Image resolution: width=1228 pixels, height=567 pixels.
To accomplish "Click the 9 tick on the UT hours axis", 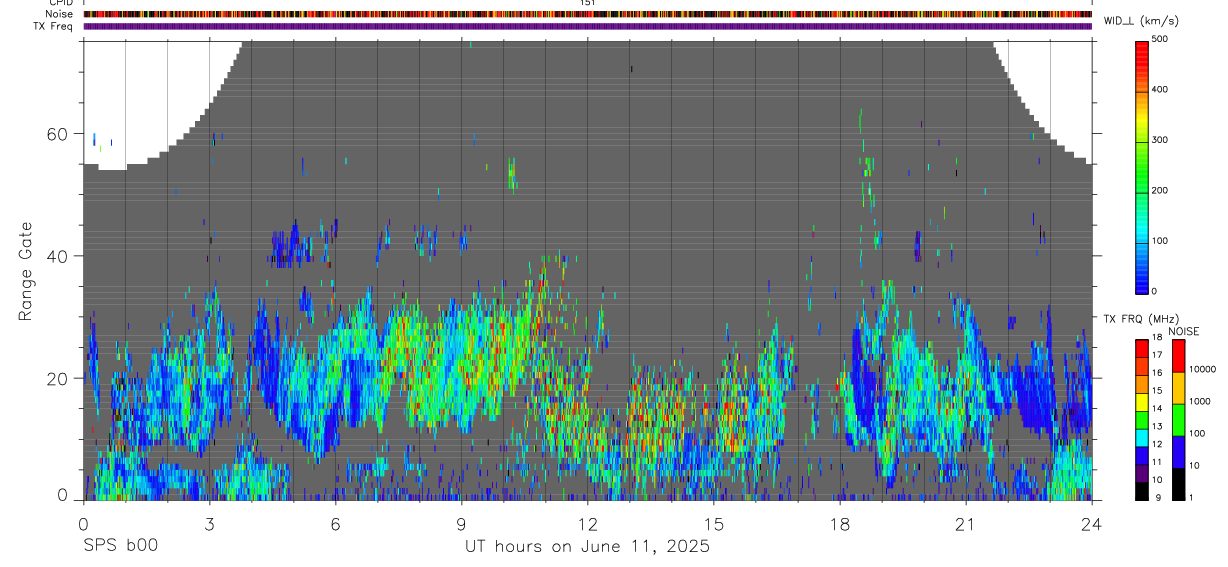I will click(461, 524).
